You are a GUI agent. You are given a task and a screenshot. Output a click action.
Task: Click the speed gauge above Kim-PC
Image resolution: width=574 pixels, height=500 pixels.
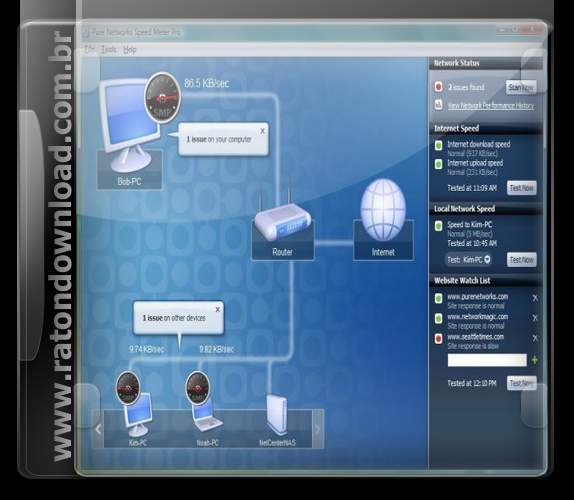click(x=128, y=387)
